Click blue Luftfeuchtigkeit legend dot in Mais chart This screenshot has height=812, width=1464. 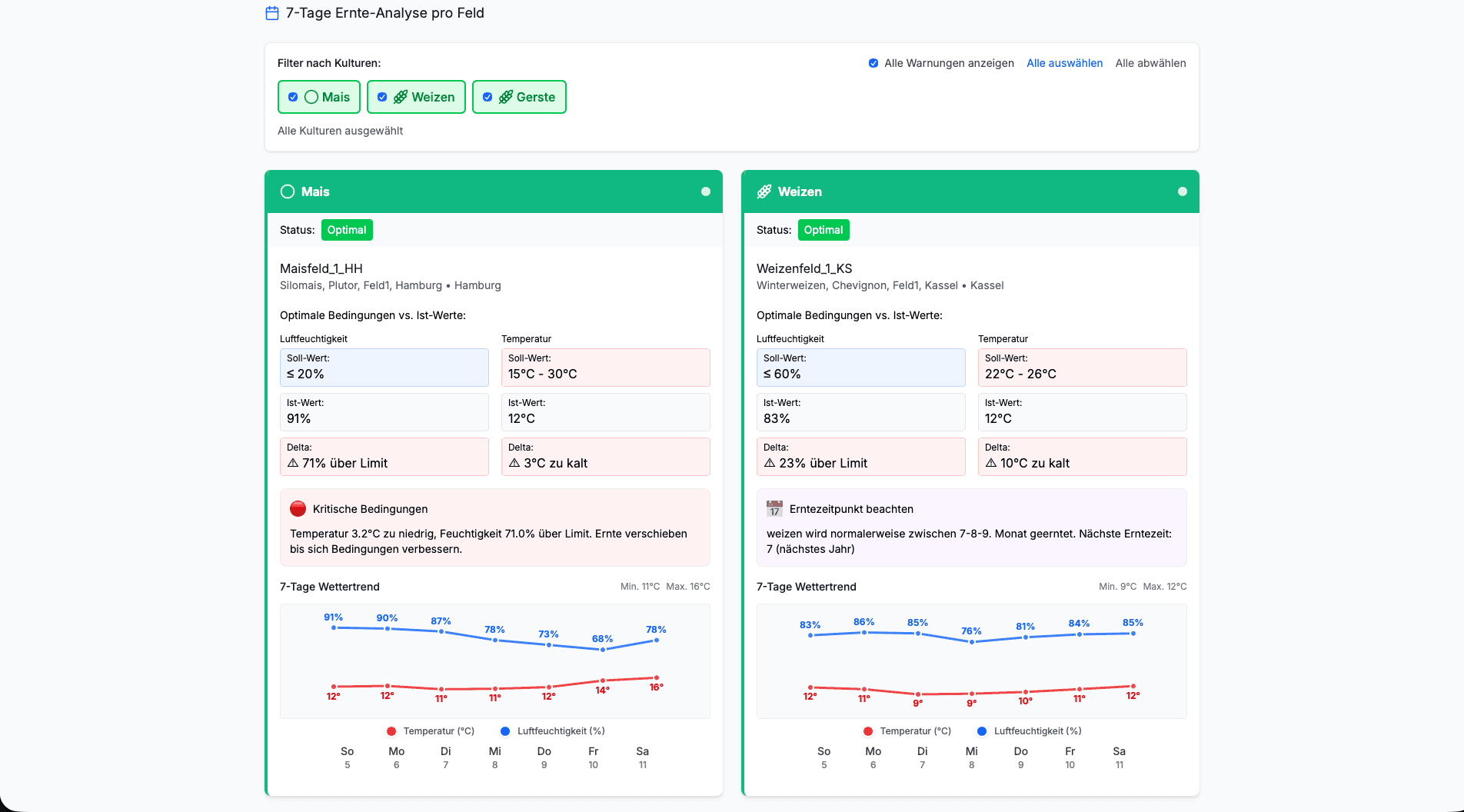505,731
